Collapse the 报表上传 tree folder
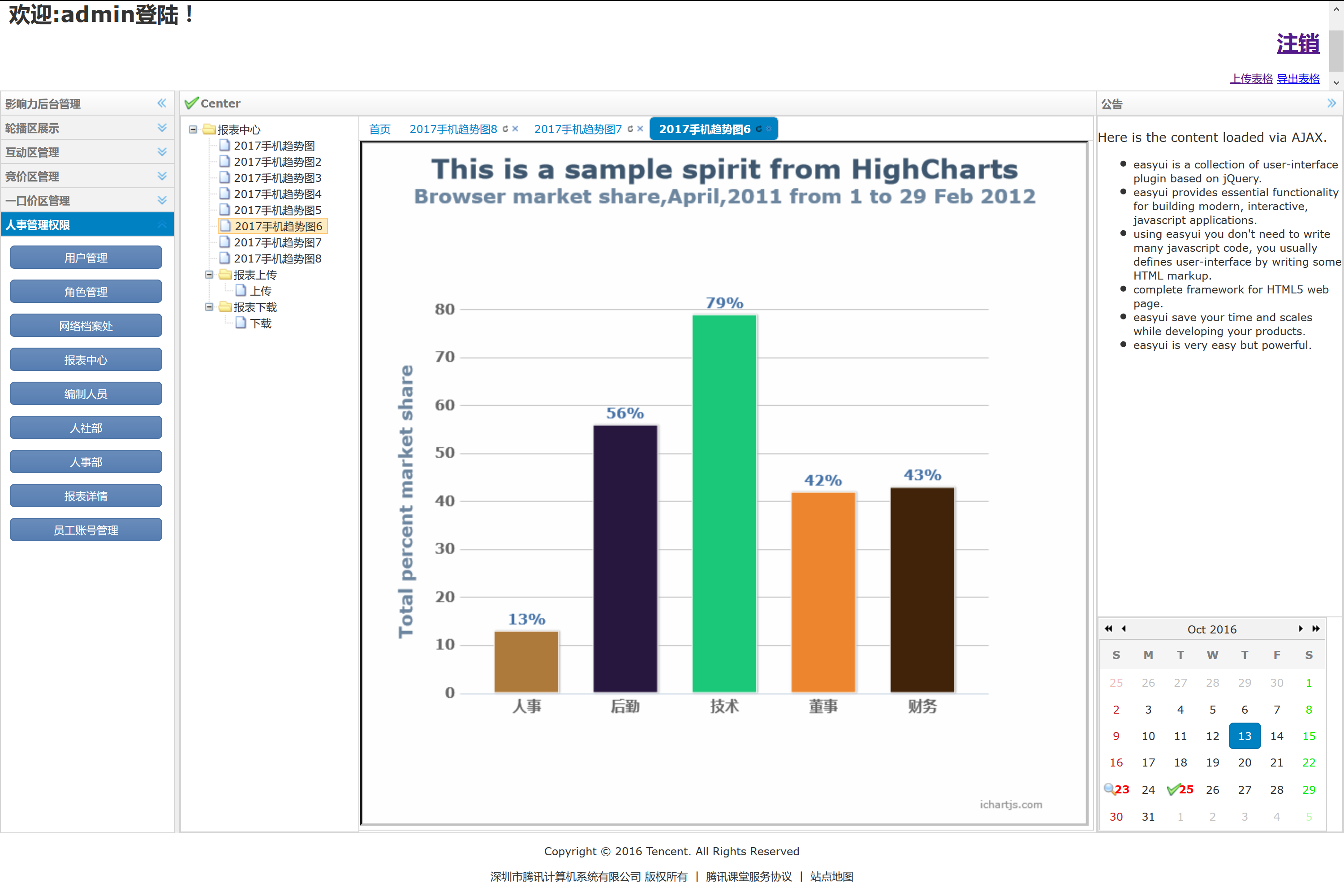 [209, 275]
